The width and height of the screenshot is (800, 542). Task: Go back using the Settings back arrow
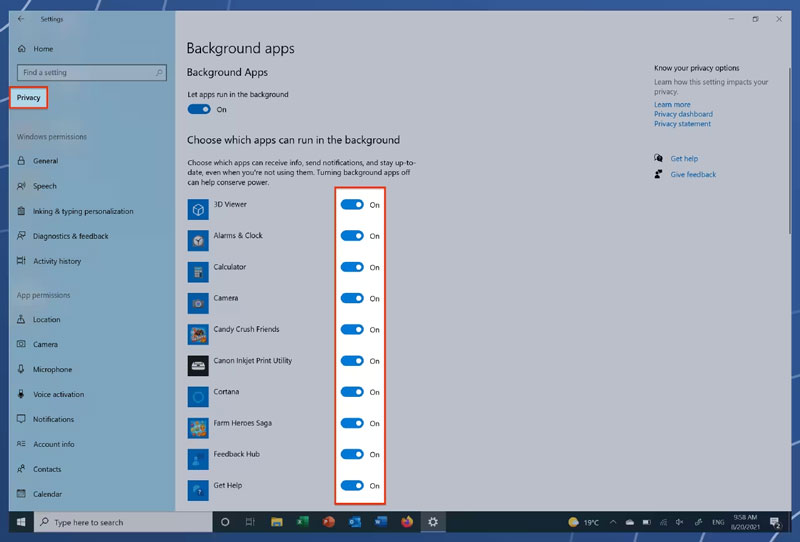pyautogui.click(x=21, y=19)
